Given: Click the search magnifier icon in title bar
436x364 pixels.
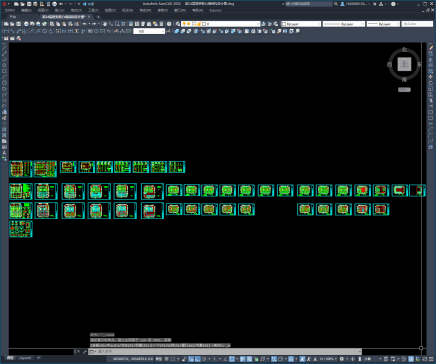Looking at the screenshot, I should [336, 4].
